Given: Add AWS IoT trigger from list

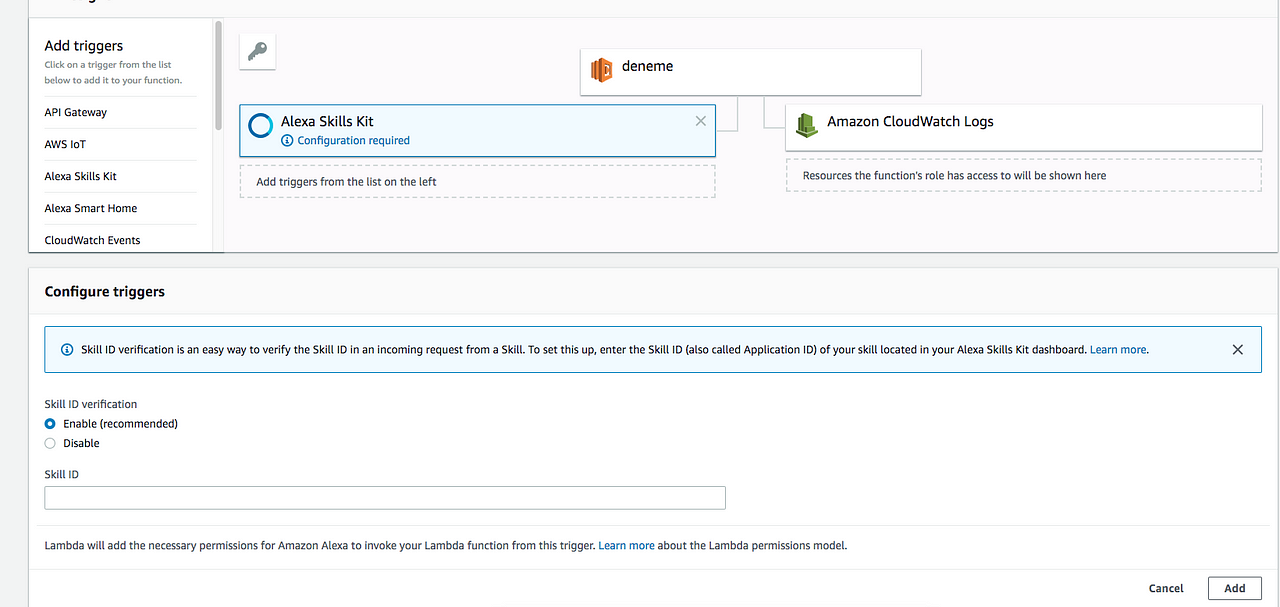Looking at the screenshot, I should [x=65, y=144].
